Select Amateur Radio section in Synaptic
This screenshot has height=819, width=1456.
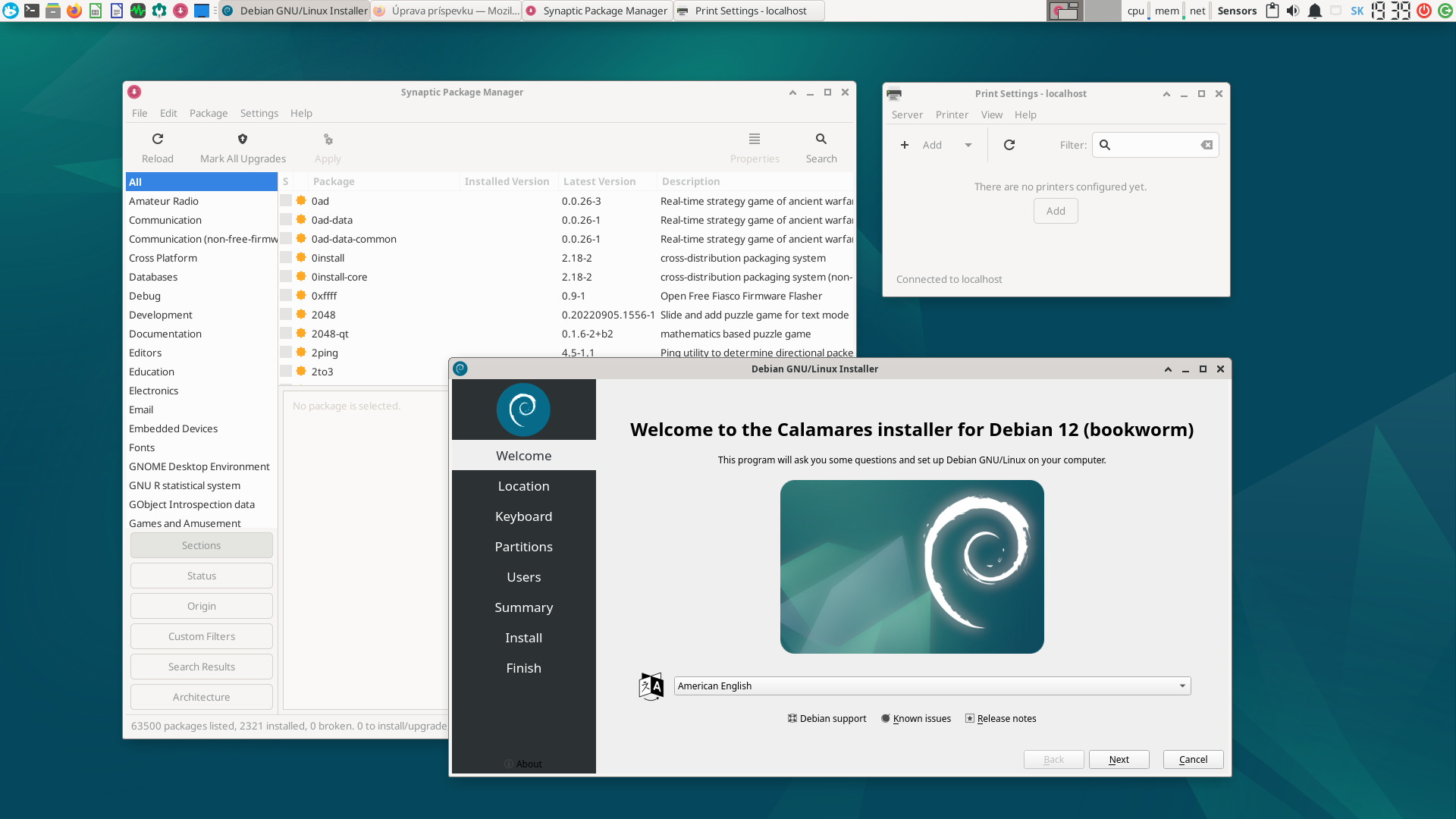(201, 201)
